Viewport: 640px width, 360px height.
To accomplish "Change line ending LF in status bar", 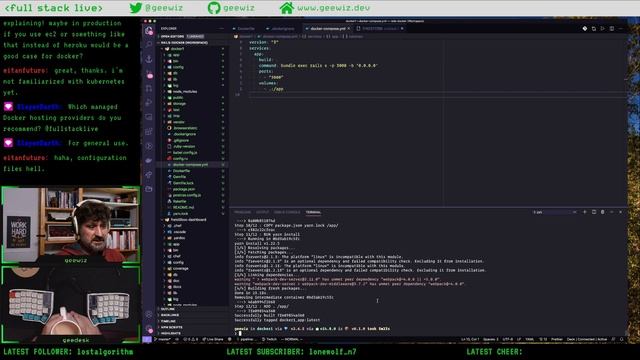I will [x=519, y=339].
